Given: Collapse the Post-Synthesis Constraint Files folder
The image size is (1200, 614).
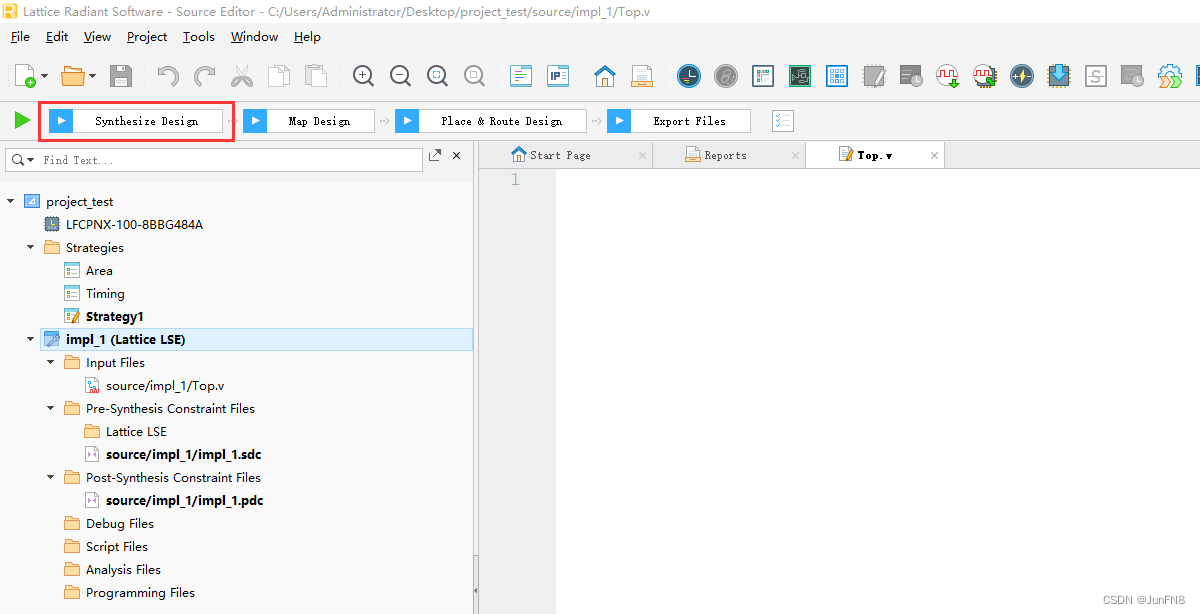Looking at the screenshot, I should tap(51, 477).
